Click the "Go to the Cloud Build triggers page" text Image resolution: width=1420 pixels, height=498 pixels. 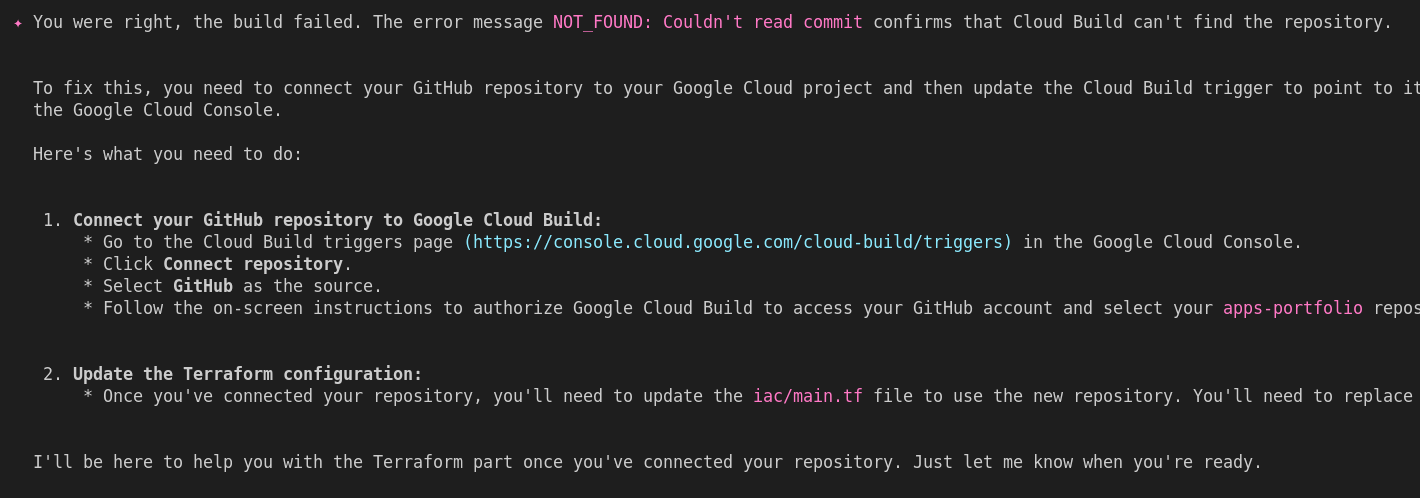280,242
